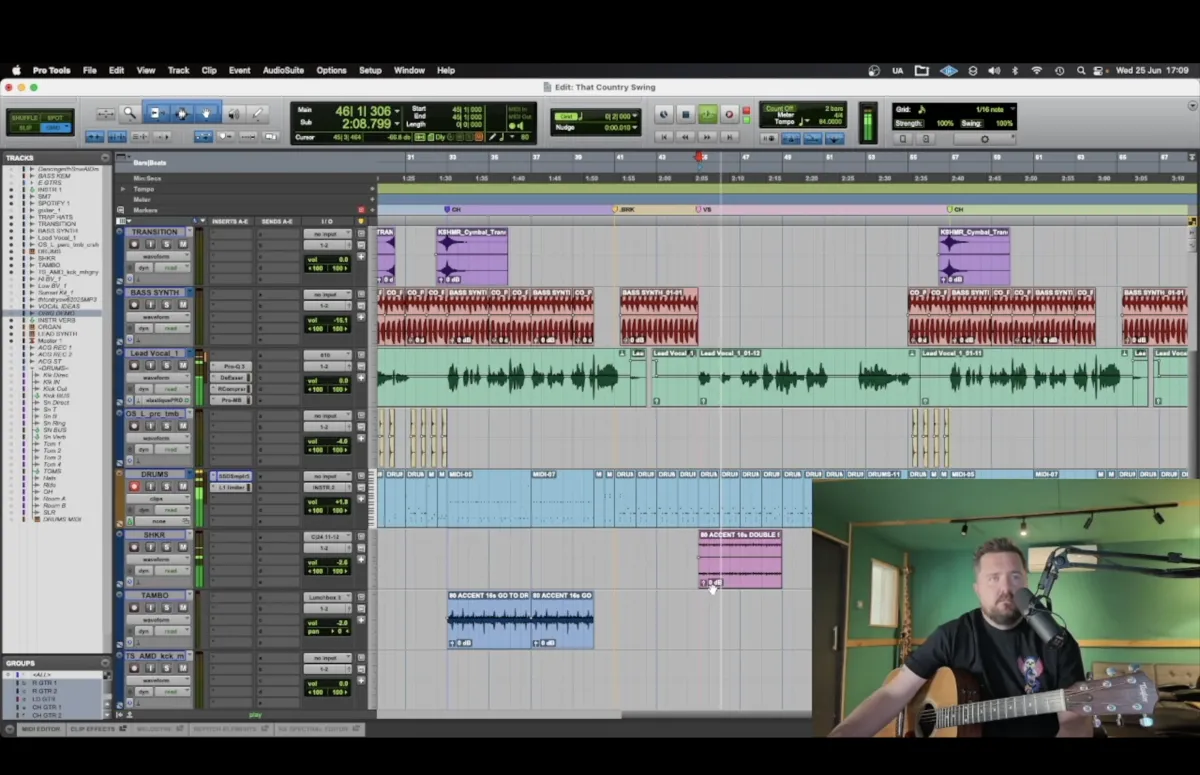Open the Groups list panel menu
1200x775 pixels.
105,664
